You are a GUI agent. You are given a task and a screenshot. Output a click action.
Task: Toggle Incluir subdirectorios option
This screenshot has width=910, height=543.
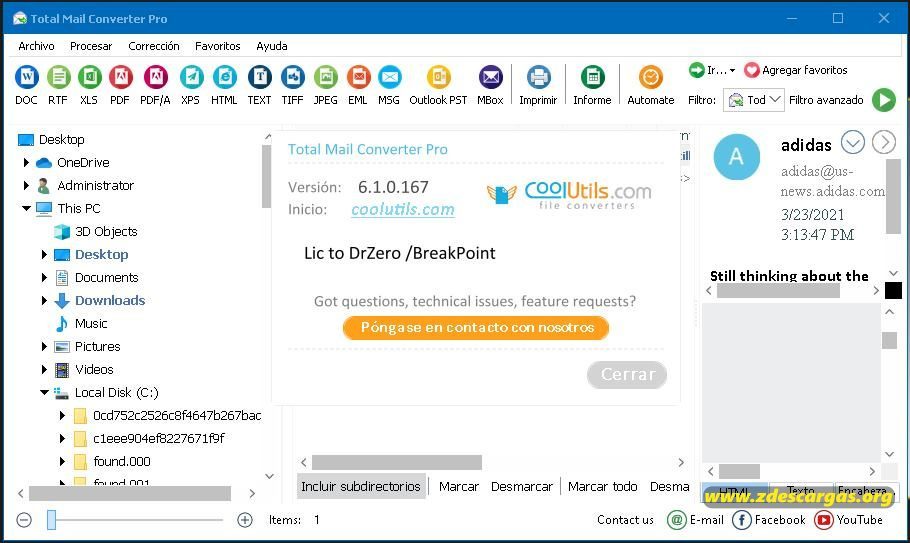pos(360,486)
